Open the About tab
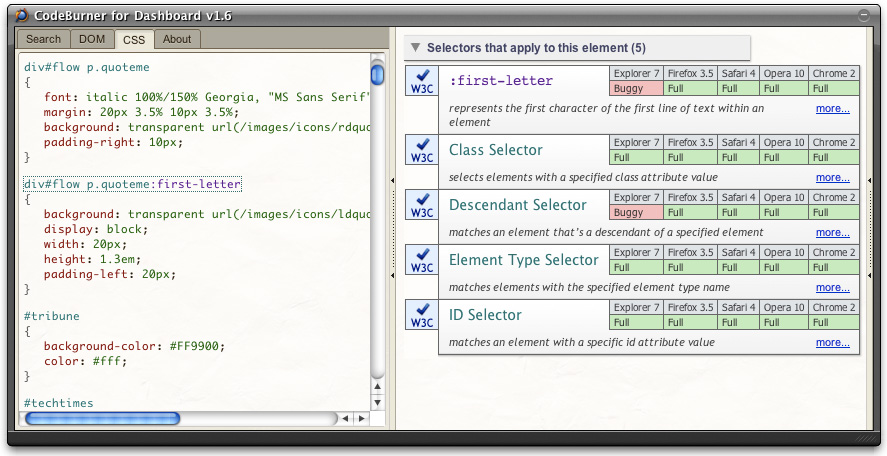The height and width of the screenshot is (456, 887). pos(177,39)
